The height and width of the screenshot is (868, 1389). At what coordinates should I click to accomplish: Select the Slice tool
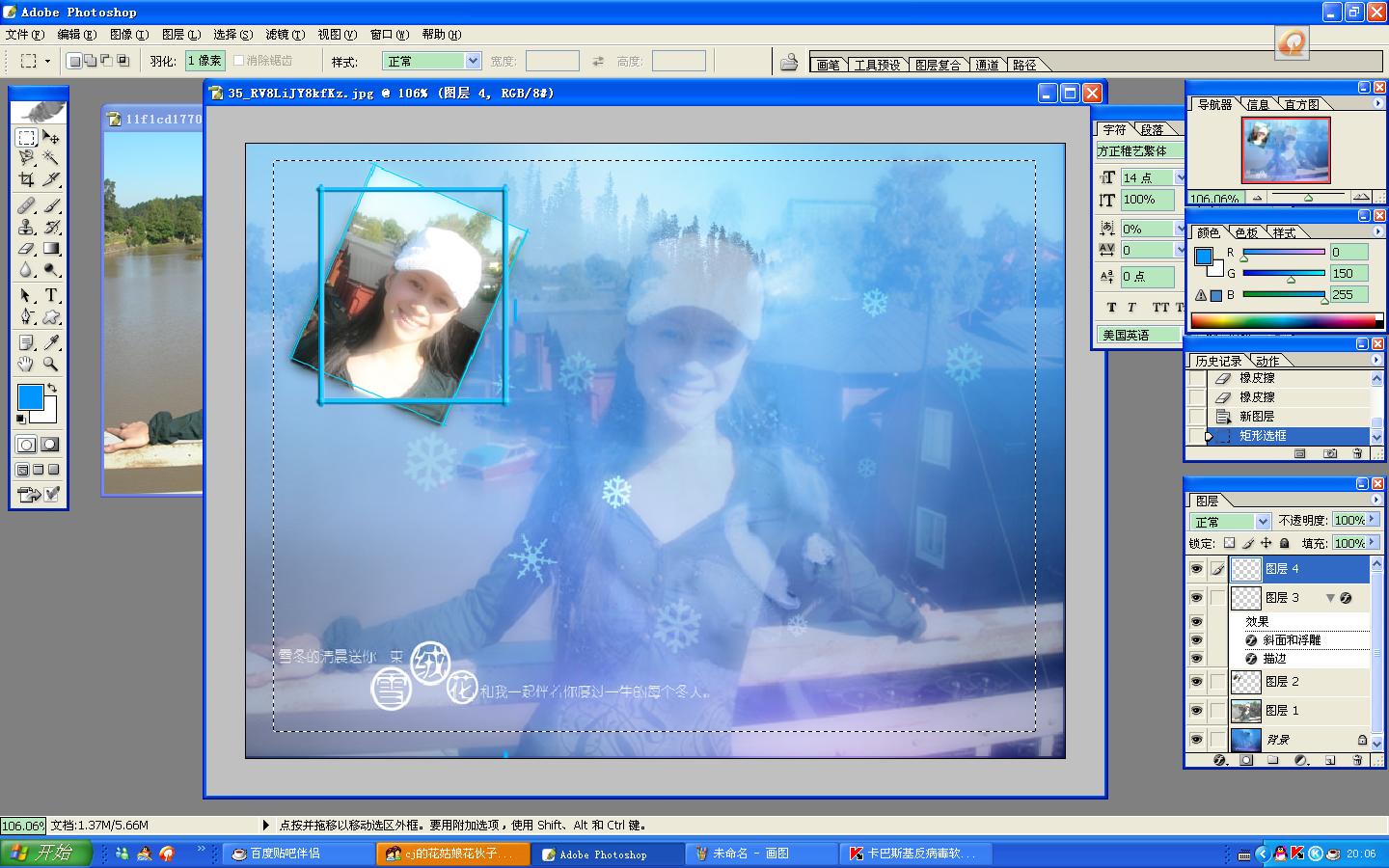point(51,179)
